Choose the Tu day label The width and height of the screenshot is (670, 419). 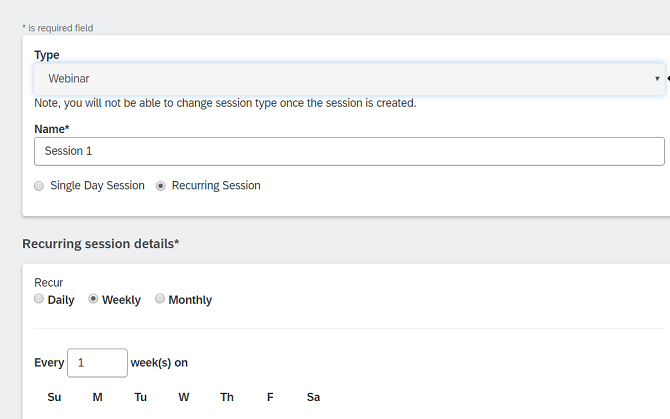click(141, 397)
